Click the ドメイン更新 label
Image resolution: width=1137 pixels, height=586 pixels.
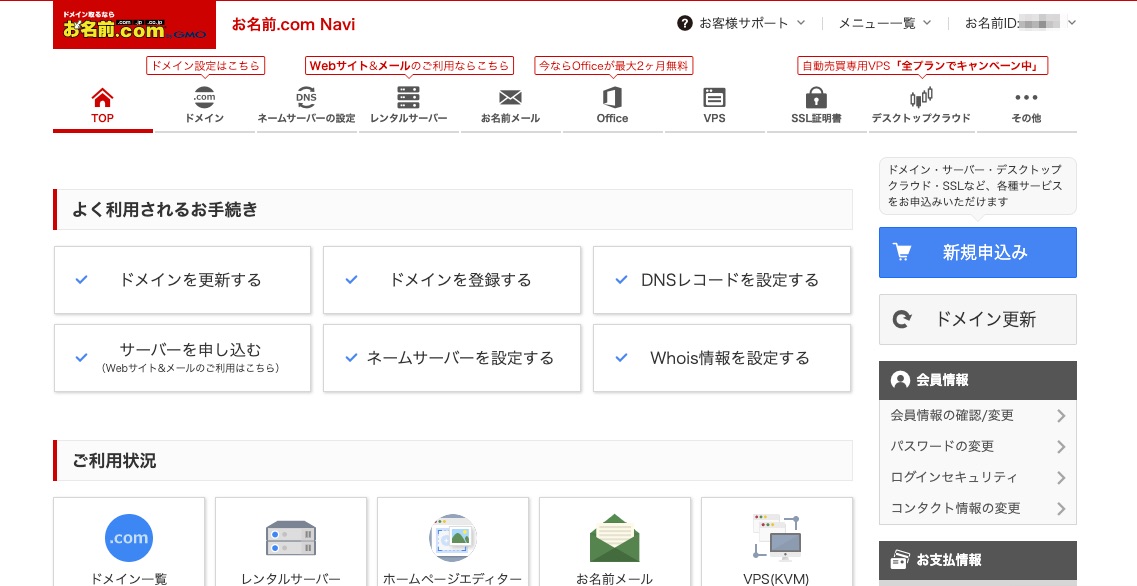[985, 319]
